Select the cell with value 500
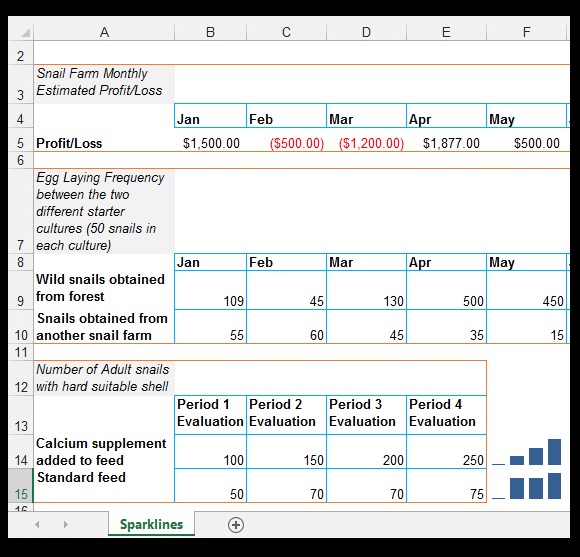Screen dimensions: 580x557 point(446,290)
